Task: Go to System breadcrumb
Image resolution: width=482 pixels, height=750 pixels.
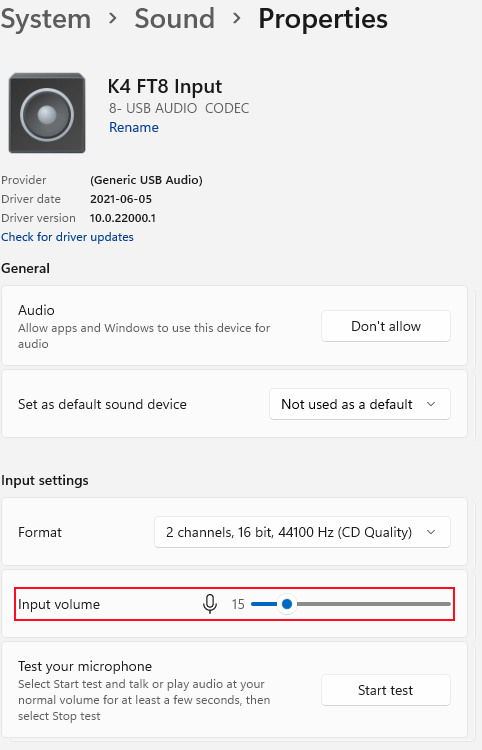Action: (45, 19)
